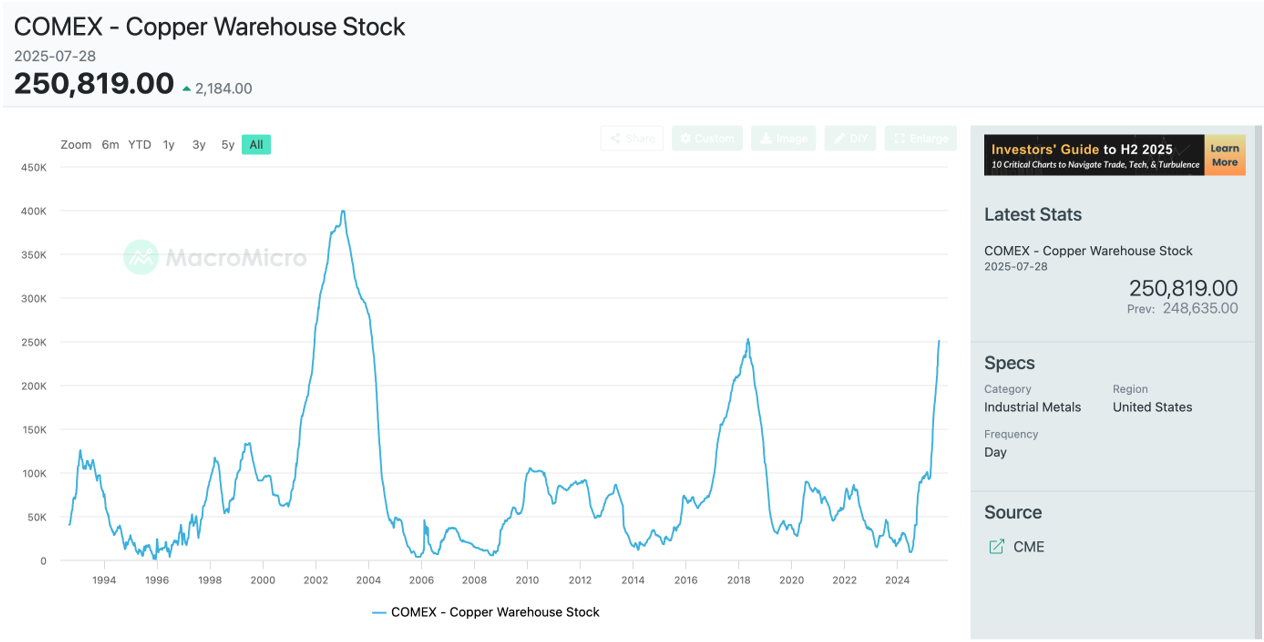Switch zoom range to 3y
Viewport: 1264px width, 642px height.
[x=199, y=145]
